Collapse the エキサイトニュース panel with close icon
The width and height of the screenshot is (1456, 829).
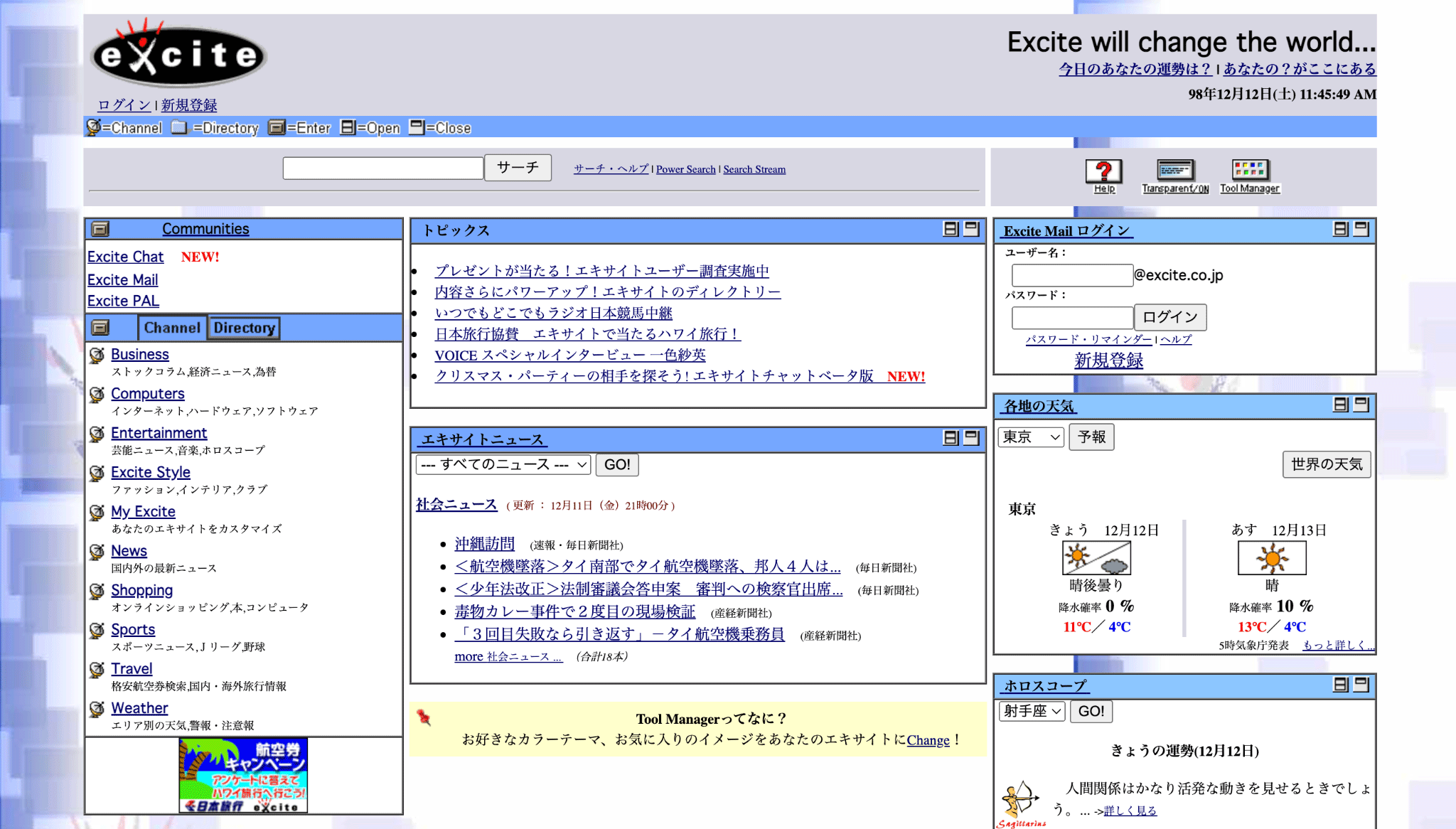pyautogui.click(x=971, y=438)
